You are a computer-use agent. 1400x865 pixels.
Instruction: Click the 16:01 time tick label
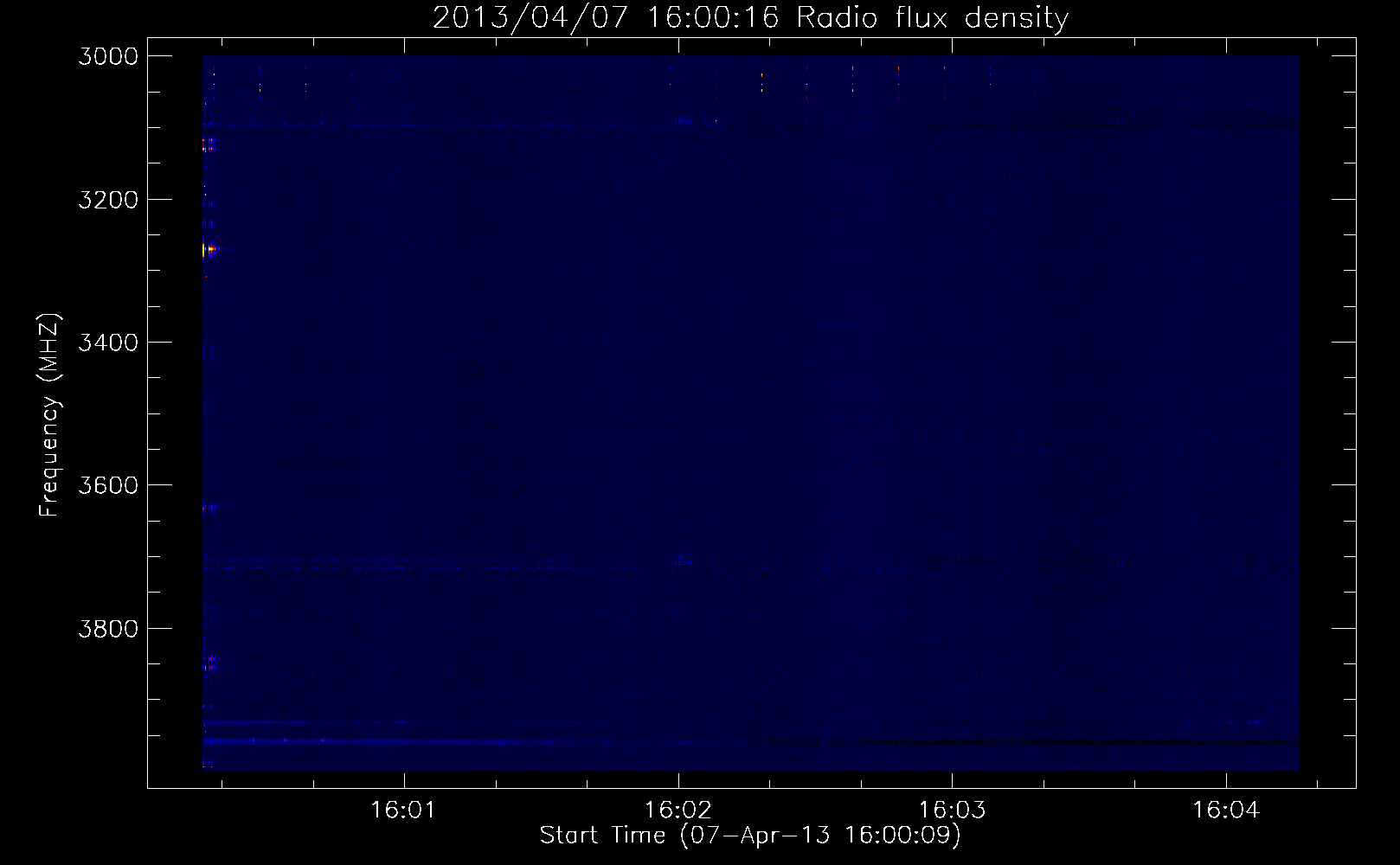(403, 811)
